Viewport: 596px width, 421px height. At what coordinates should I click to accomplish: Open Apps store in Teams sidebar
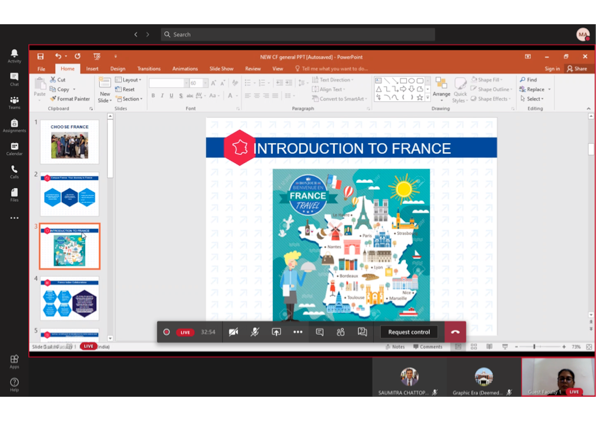click(14, 361)
